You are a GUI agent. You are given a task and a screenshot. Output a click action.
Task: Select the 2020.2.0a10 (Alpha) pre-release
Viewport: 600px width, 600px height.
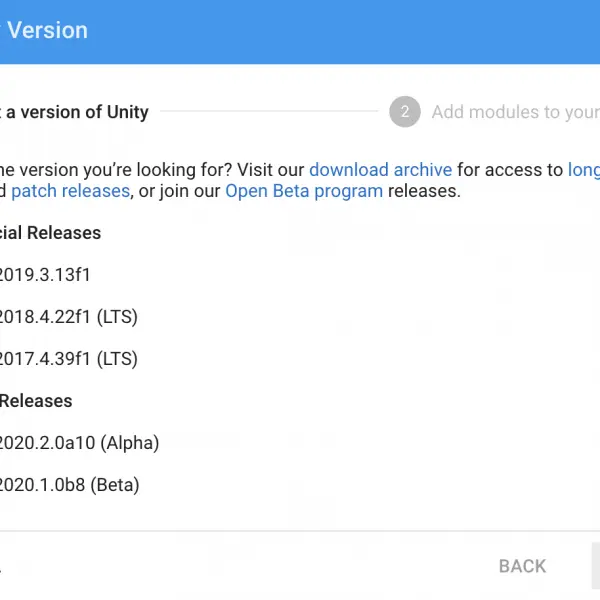click(x=80, y=443)
